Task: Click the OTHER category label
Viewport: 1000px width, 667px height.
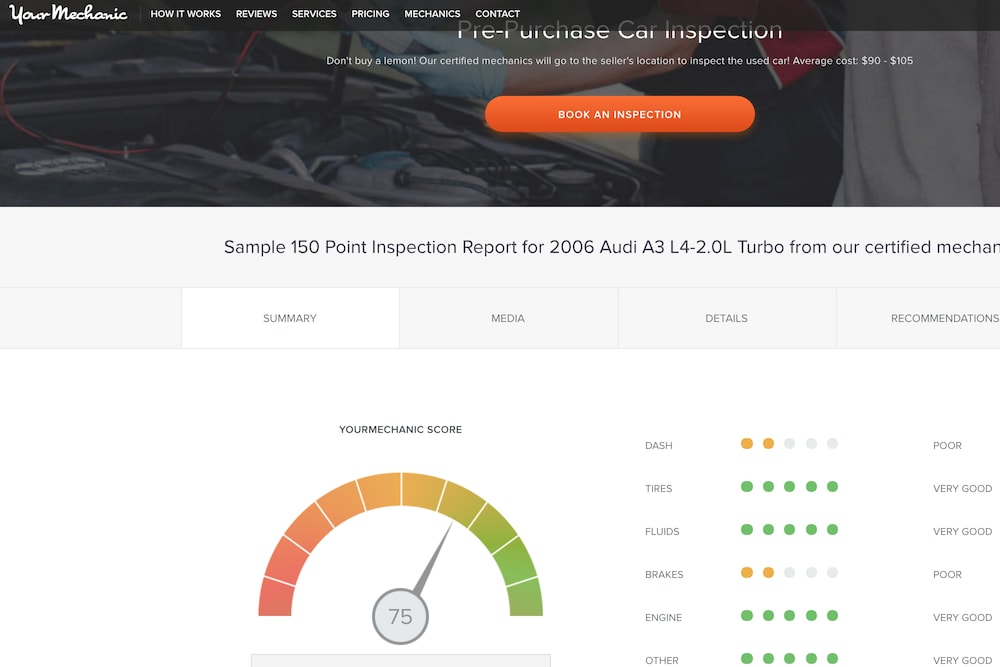Action: pyautogui.click(x=662, y=661)
